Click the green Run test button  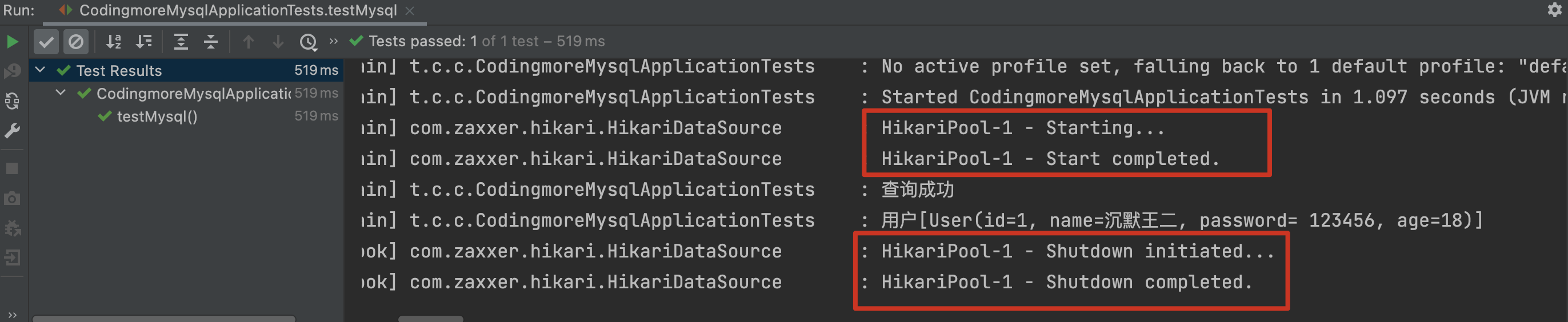click(x=12, y=41)
